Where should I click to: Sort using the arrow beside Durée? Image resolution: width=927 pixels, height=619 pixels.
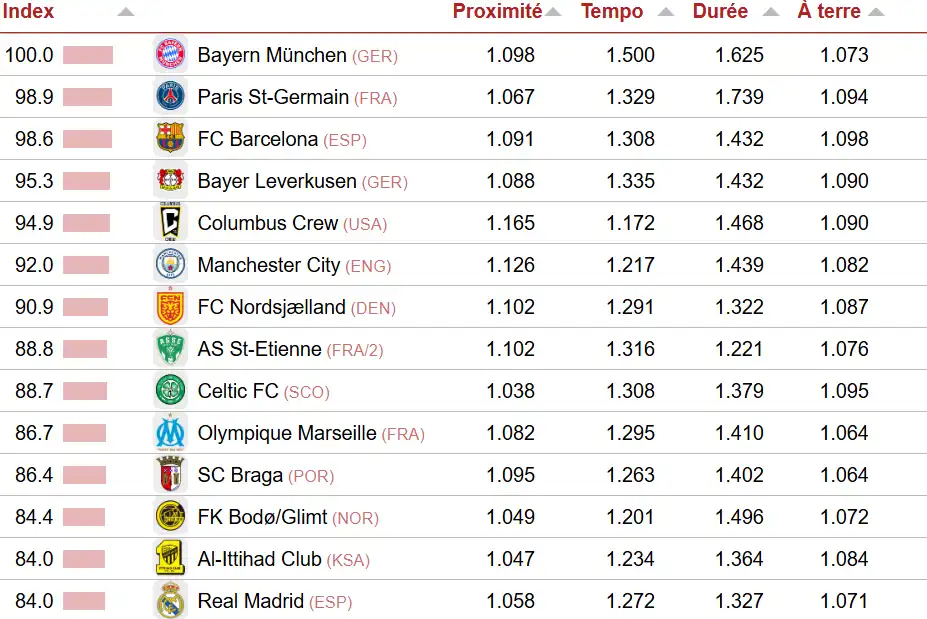pos(770,13)
